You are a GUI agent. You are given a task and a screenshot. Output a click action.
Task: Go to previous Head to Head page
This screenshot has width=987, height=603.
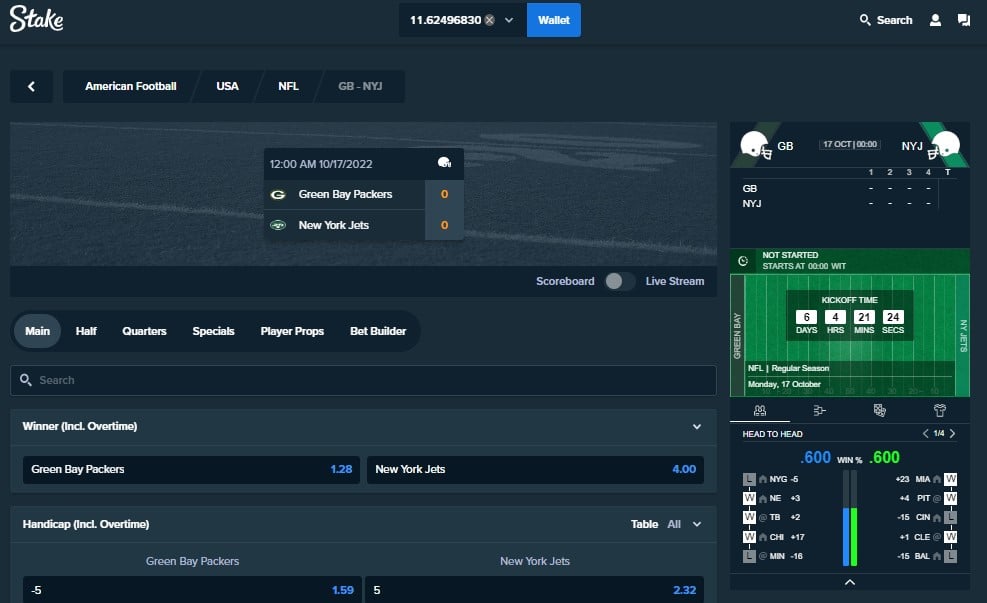coord(925,434)
